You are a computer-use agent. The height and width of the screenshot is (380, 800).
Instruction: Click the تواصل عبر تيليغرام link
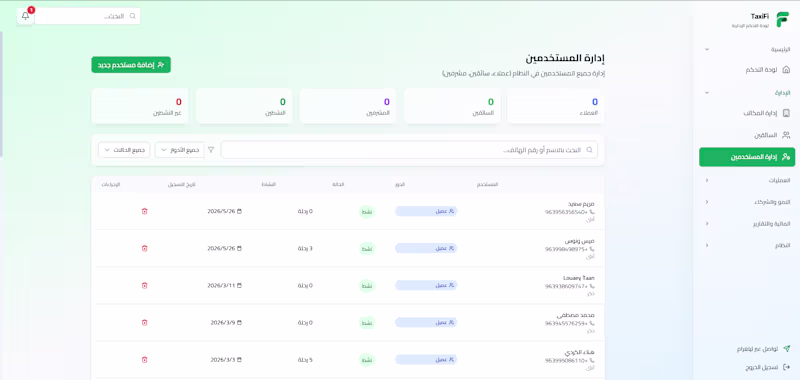click(764, 349)
